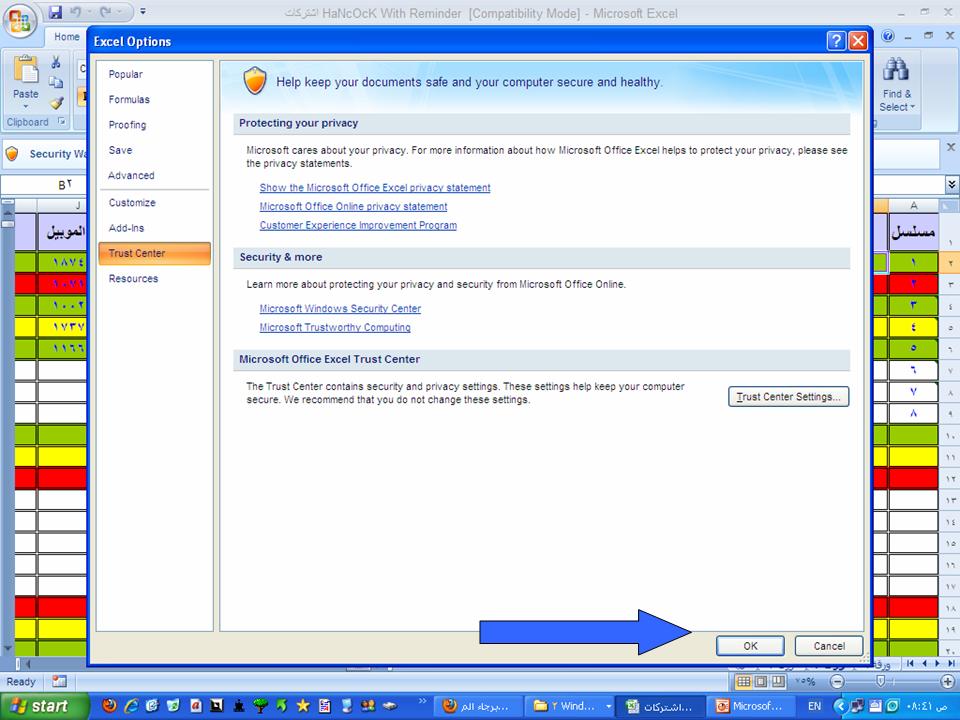This screenshot has height=720, width=960.
Task: Click the Undo arrow icon
Action: coord(75,12)
